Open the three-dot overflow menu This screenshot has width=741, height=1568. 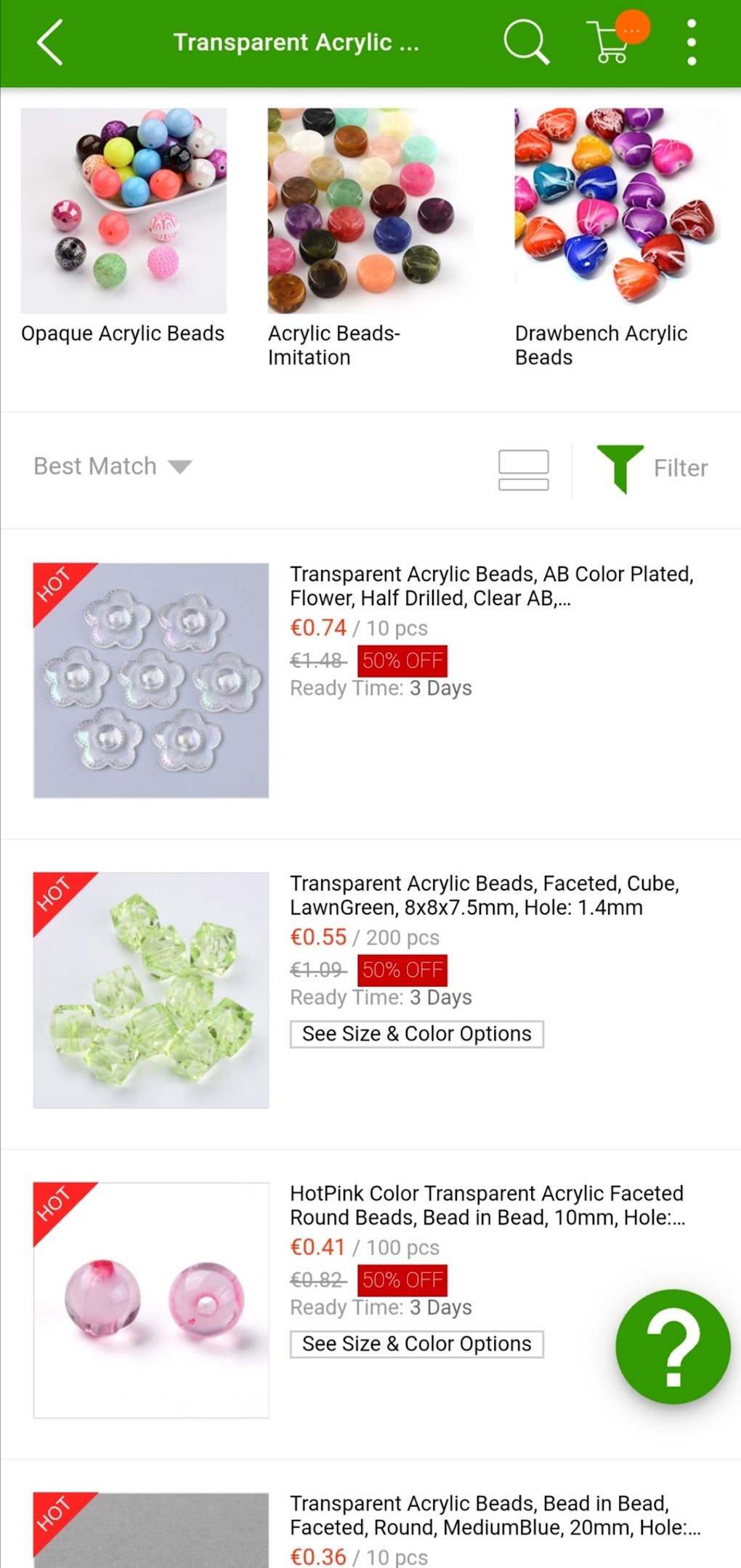point(692,42)
